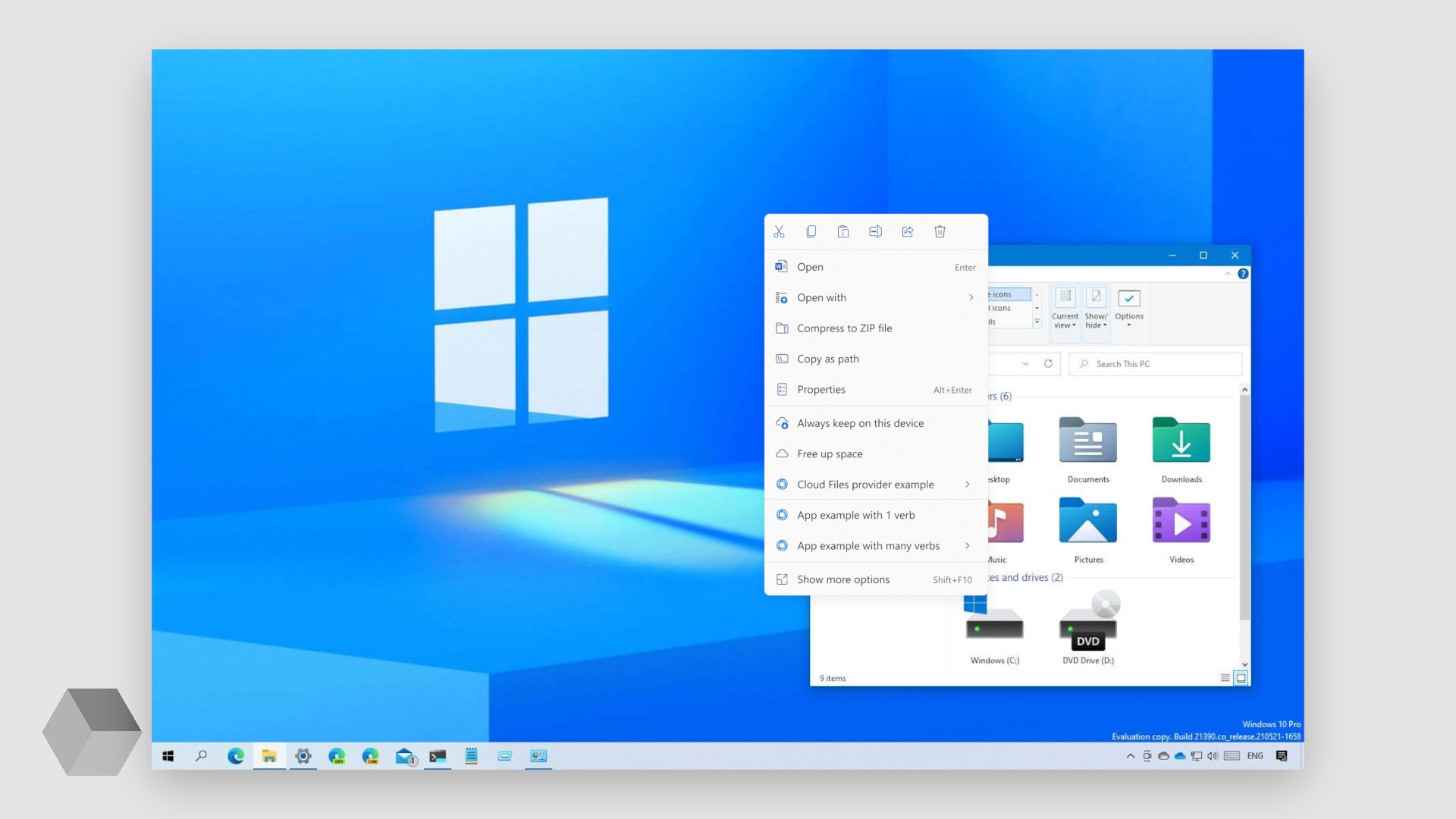This screenshot has width=1456, height=819.
Task: Choose Free up space
Action: pyautogui.click(x=876, y=453)
